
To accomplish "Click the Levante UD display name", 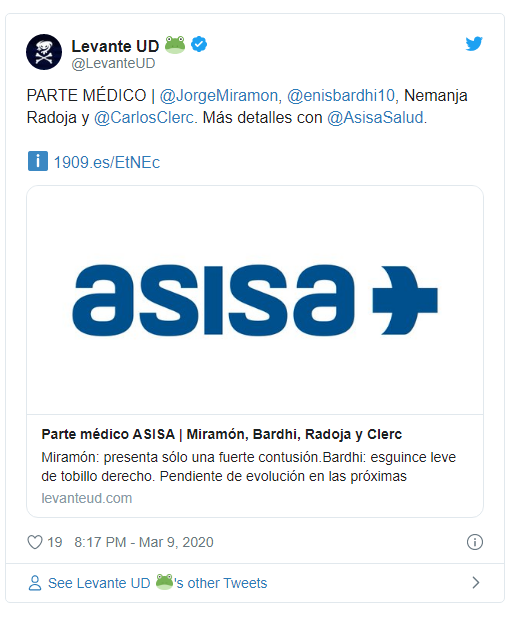I will pos(115,46).
